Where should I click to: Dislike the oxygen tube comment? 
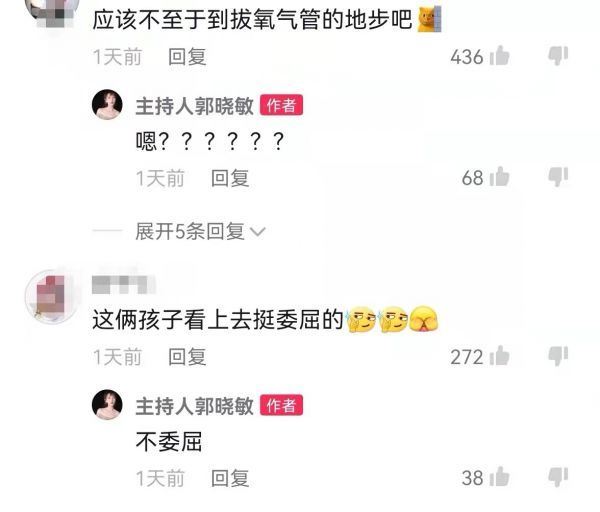[x=558, y=56]
